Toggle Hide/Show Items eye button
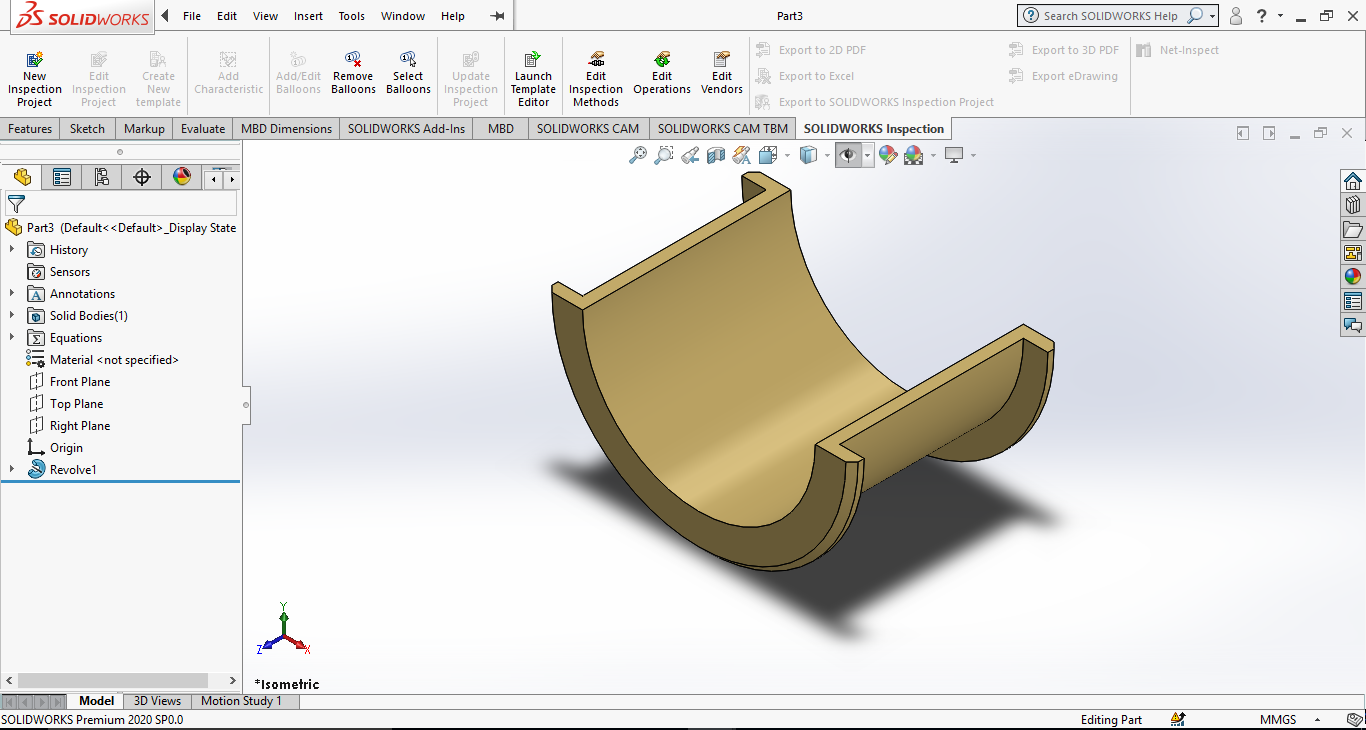The image size is (1366, 730). (x=848, y=155)
